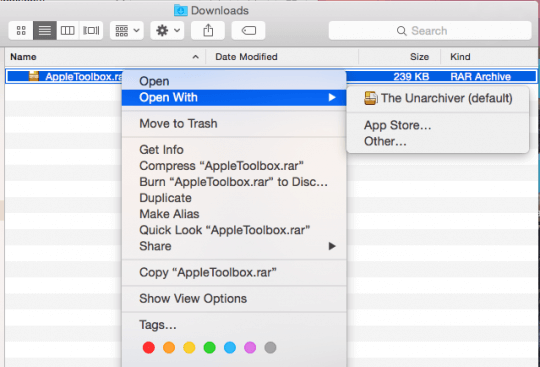Choose The Unarchiver (default)
540x367 pixels.
pyautogui.click(x=438, y=98)
